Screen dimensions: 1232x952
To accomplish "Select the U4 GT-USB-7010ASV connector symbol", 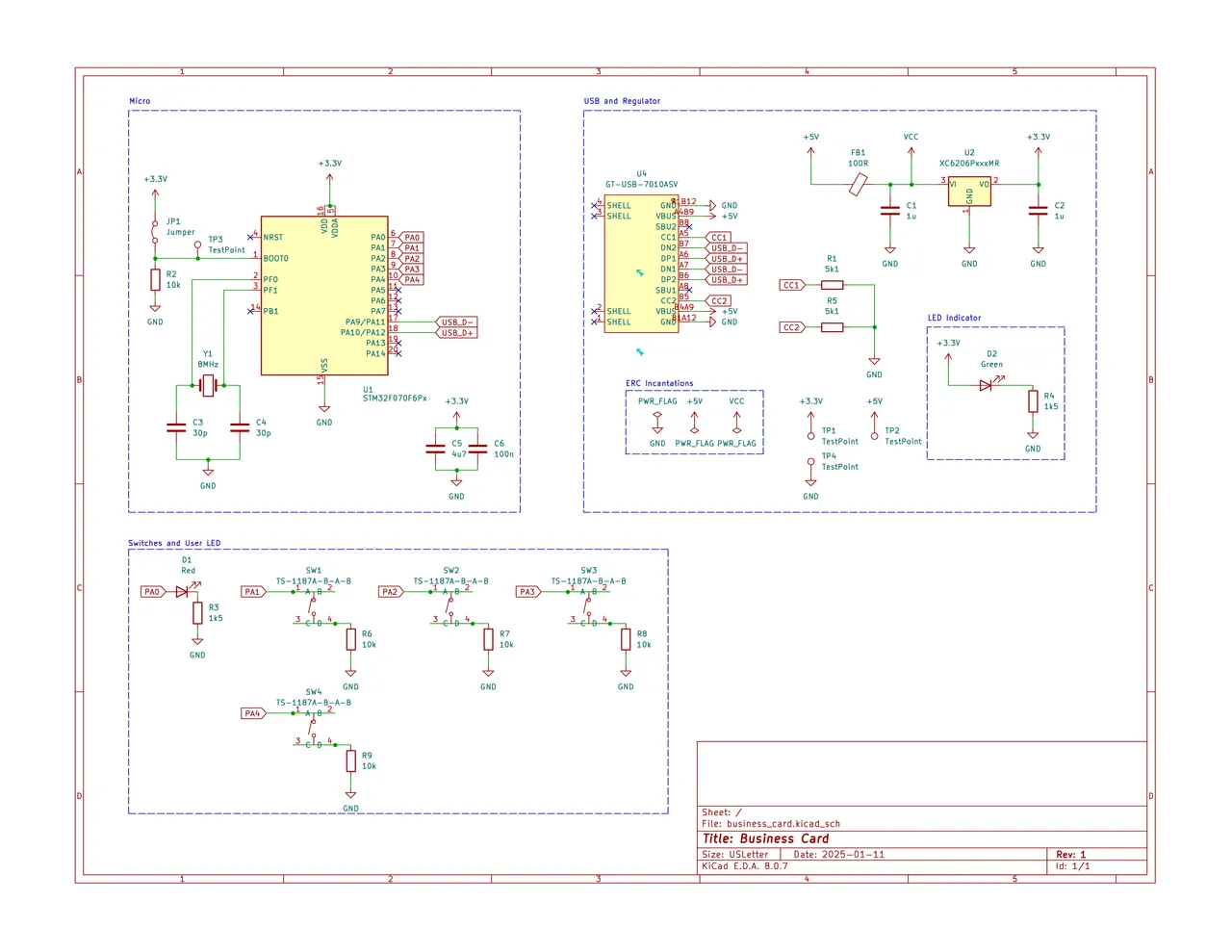I will (x=641, y=264).
